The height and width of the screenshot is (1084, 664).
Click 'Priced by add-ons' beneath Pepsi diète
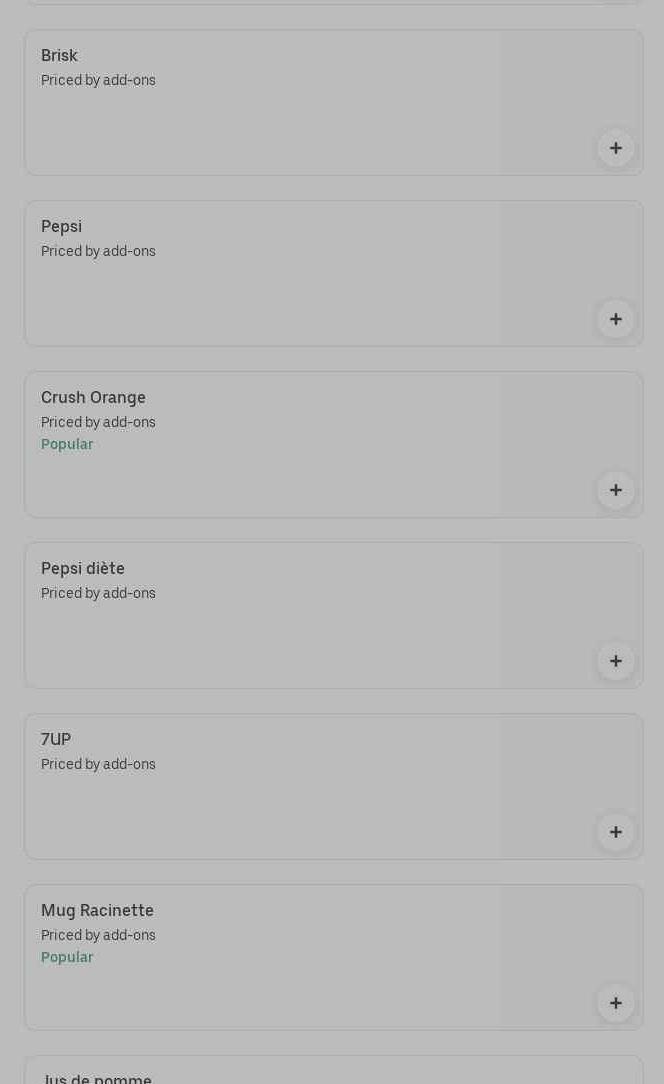pyautogui.click(x=98, y=594)
